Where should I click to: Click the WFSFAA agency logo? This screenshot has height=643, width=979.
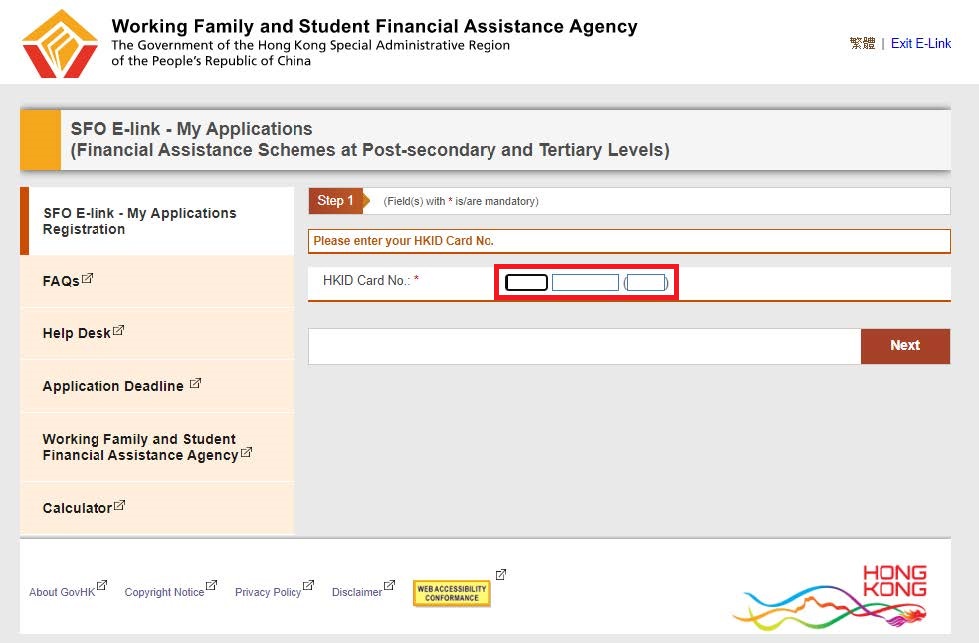point(60,44)
